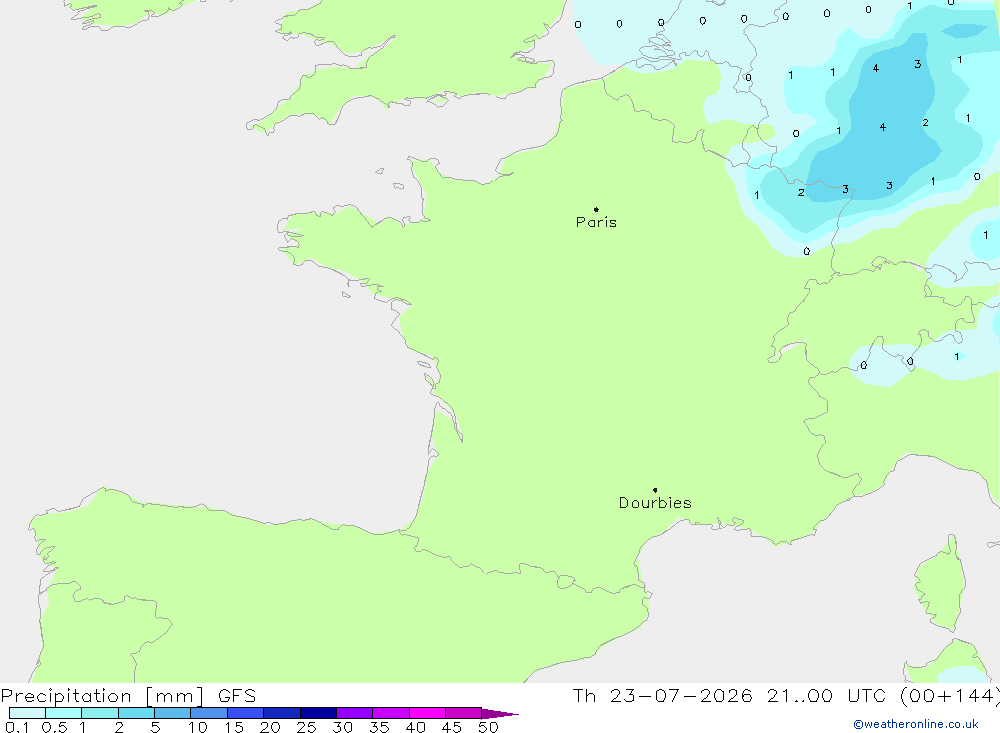
Task: Pick the legend swatch between 25 and 30
Action: click(x=318, y=713)
